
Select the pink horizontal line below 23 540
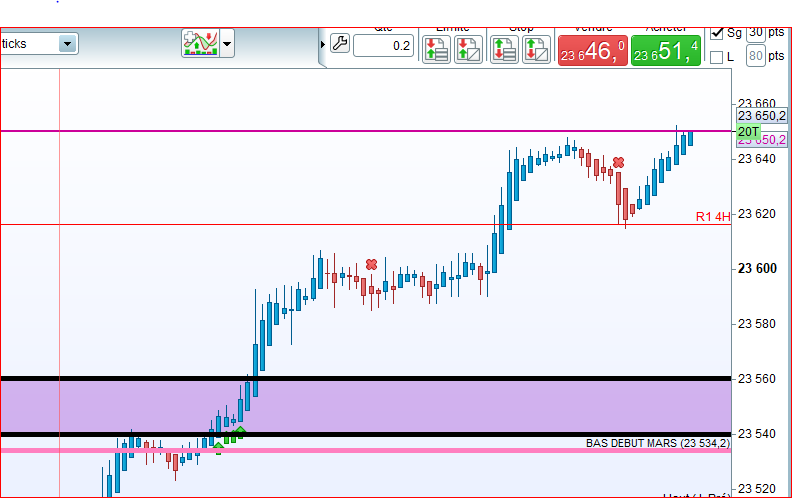[366, 451]
